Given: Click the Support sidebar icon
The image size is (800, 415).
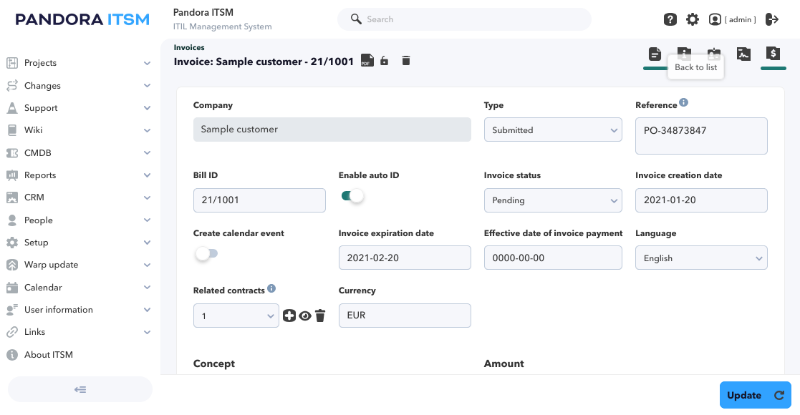Looking at the screenshot, I should click(x=12, y=108).
